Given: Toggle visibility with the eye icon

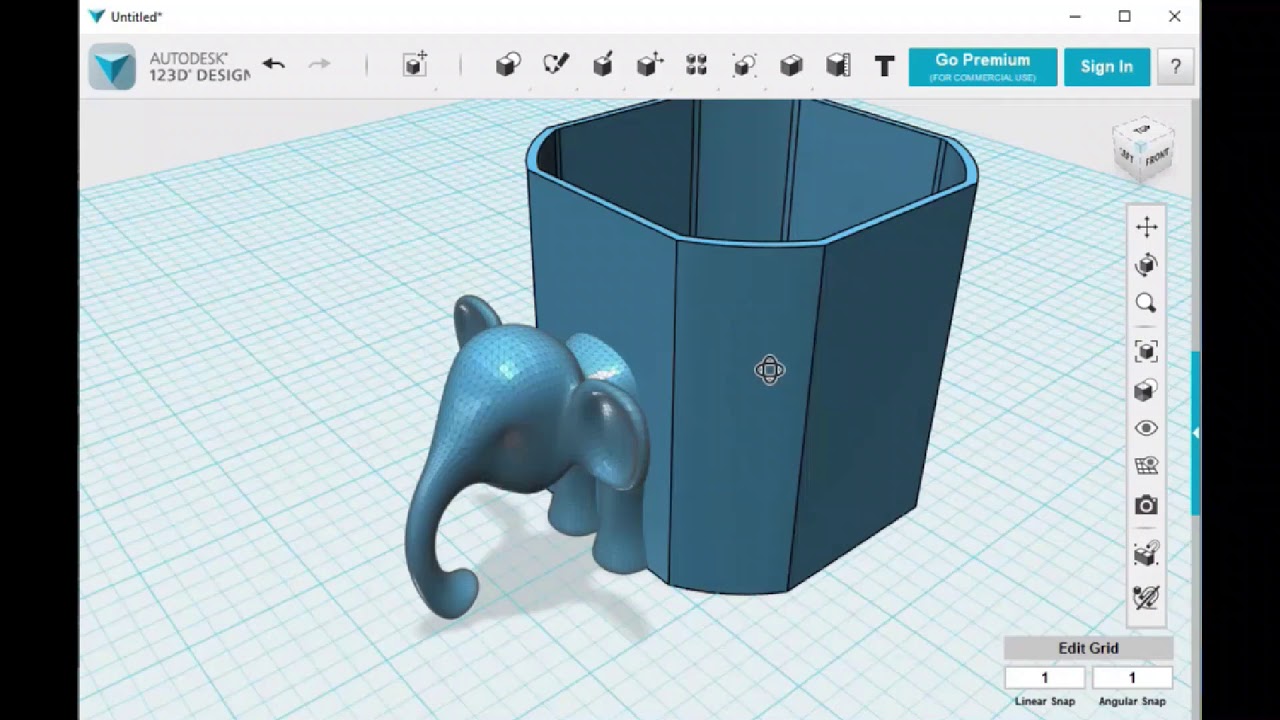Looking at the screenshot, I should click(x=1146, y=428).
